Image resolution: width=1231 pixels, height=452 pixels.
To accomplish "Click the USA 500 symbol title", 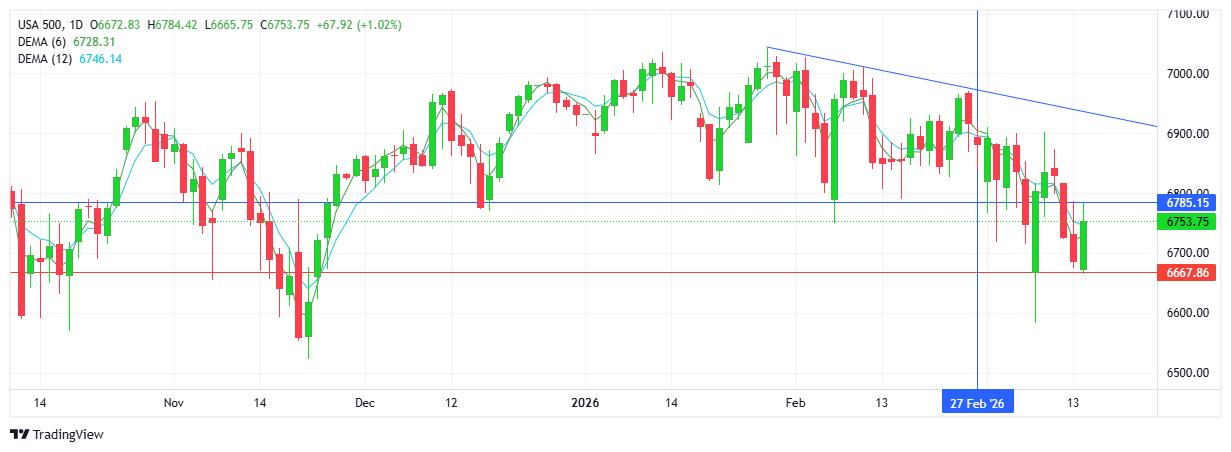I will pos(40,24).
